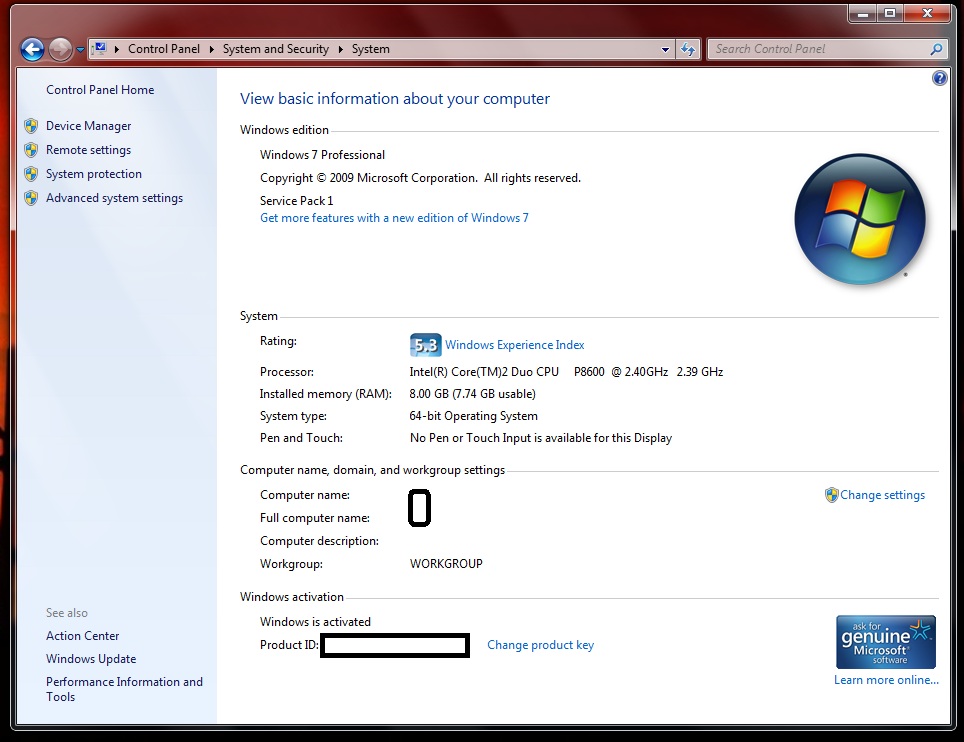Click the magnifier search icon
Screen dimensions: 964x742
pyautogui.click(x=936, y=49)
